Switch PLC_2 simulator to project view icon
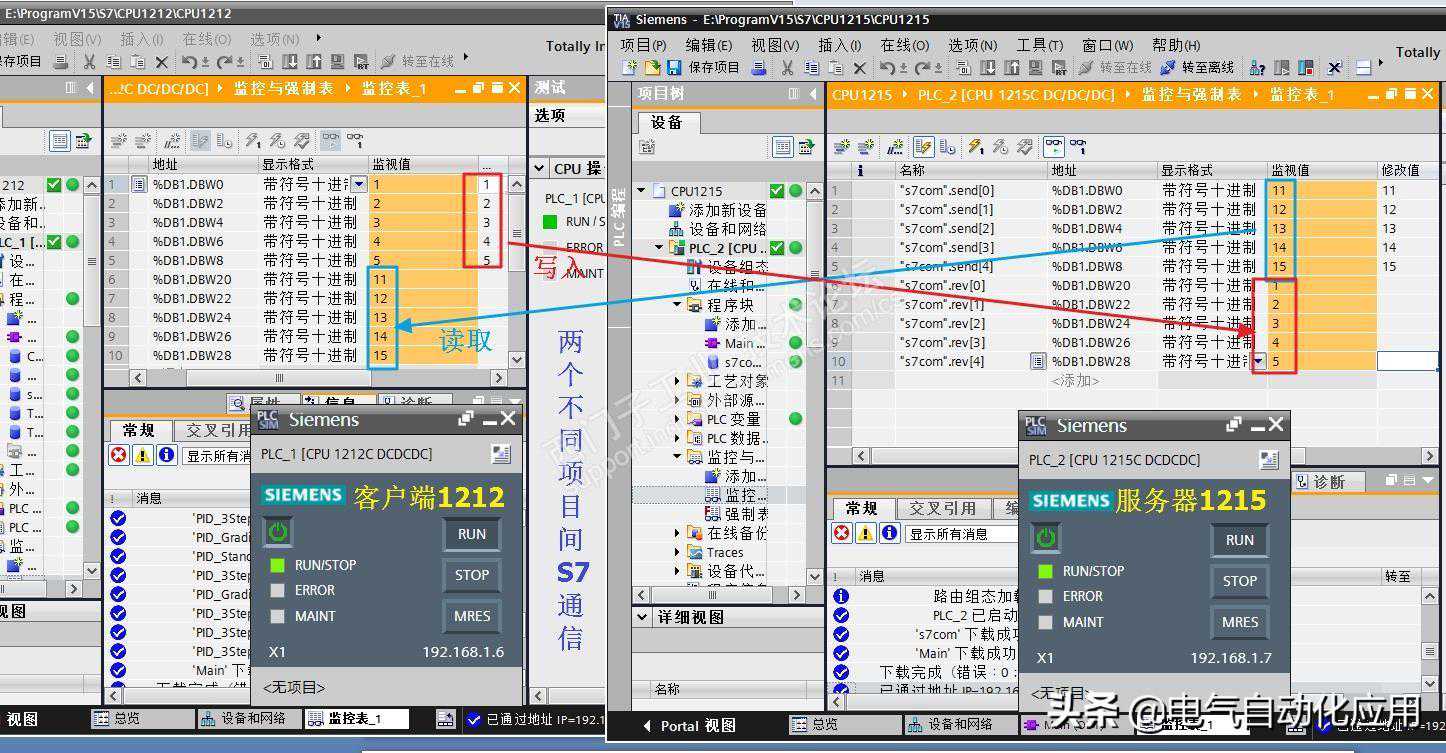 1268,460
